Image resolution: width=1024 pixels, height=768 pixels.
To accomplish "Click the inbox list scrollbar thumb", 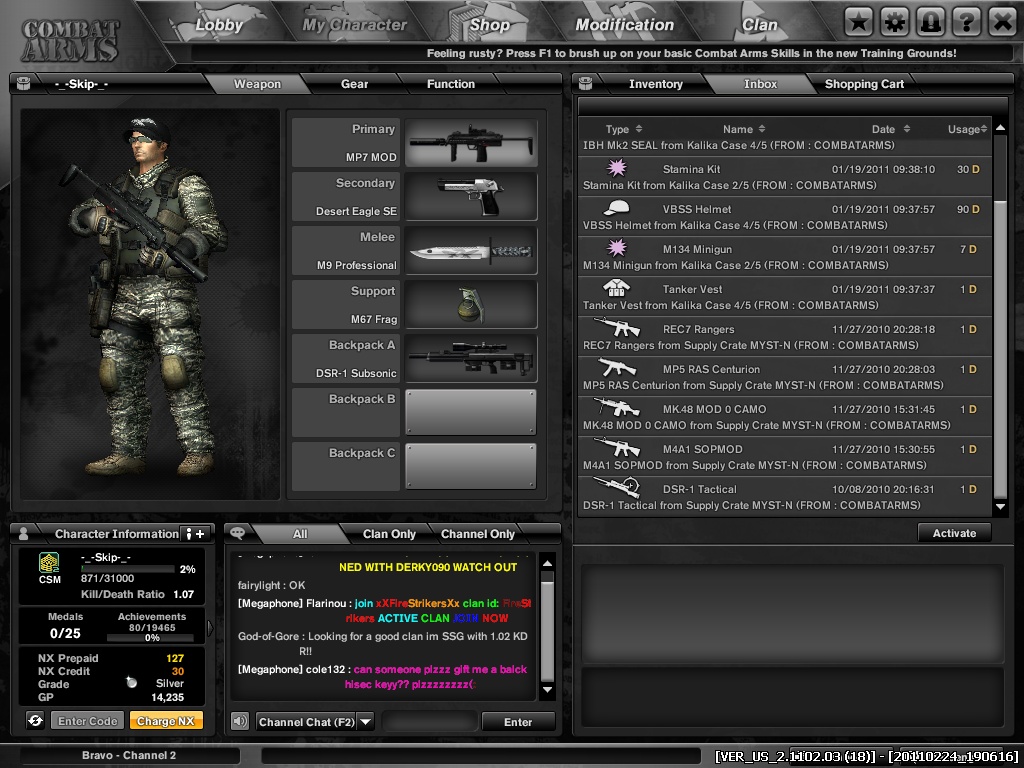I will pos(1000,349).
